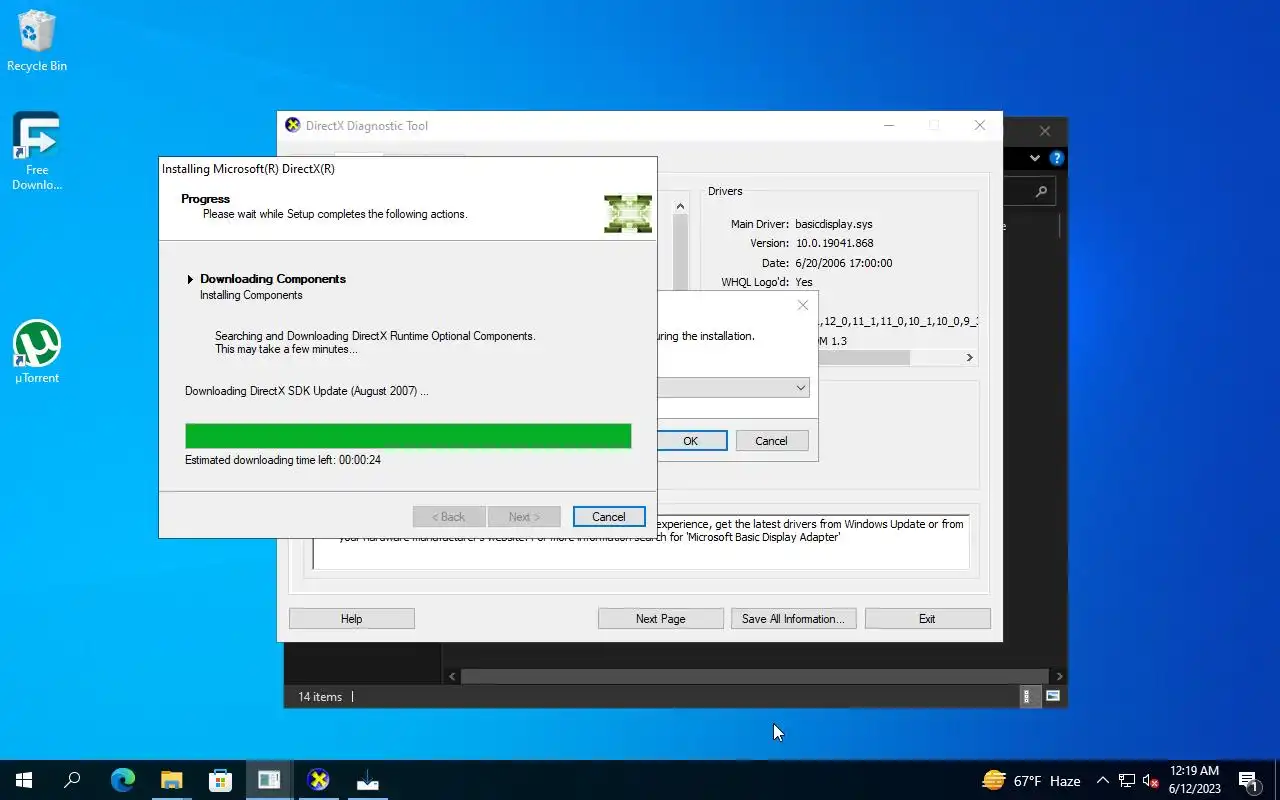Close the DirectX Diagnostic Tool window
Image resolution: width=1280 pixels, height=800 pixels.
pos(980,125)
